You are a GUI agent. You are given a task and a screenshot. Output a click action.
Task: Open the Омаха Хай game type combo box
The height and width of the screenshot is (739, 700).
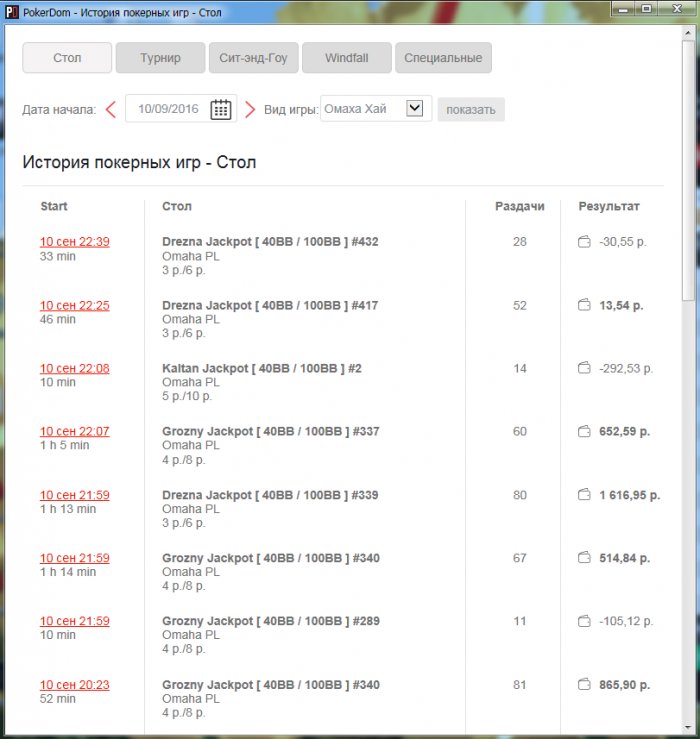tap(376, 109)
